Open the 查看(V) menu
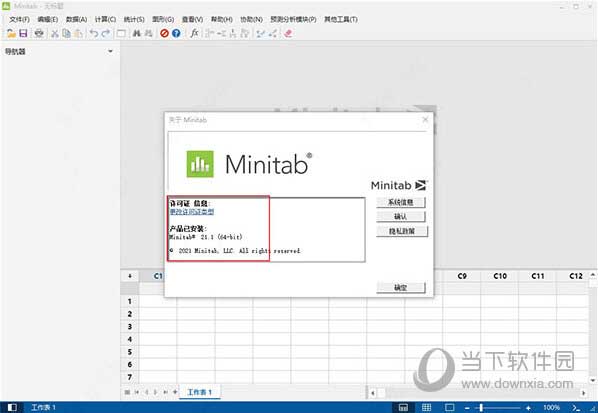This screenshot has width=598, height=413. (192, 19)
